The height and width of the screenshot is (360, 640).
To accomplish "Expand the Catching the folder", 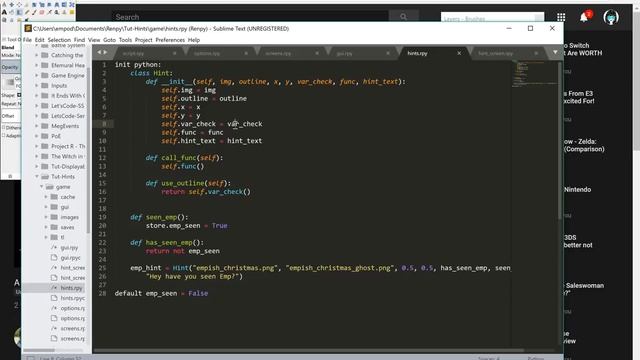I will point(37,55).
